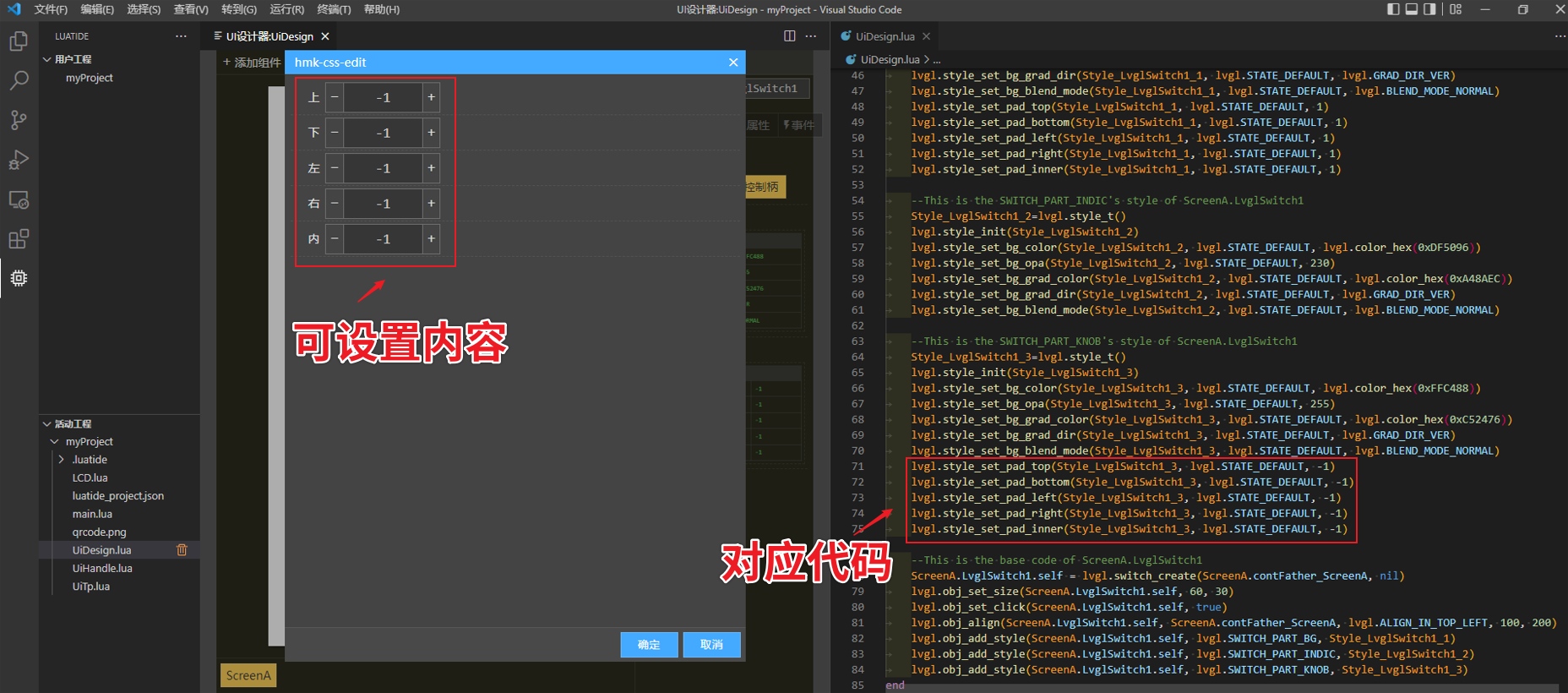This screenshot has height=693, width=1568.
Task: Open the Remote Explorer view
Action: click(19, 200)
